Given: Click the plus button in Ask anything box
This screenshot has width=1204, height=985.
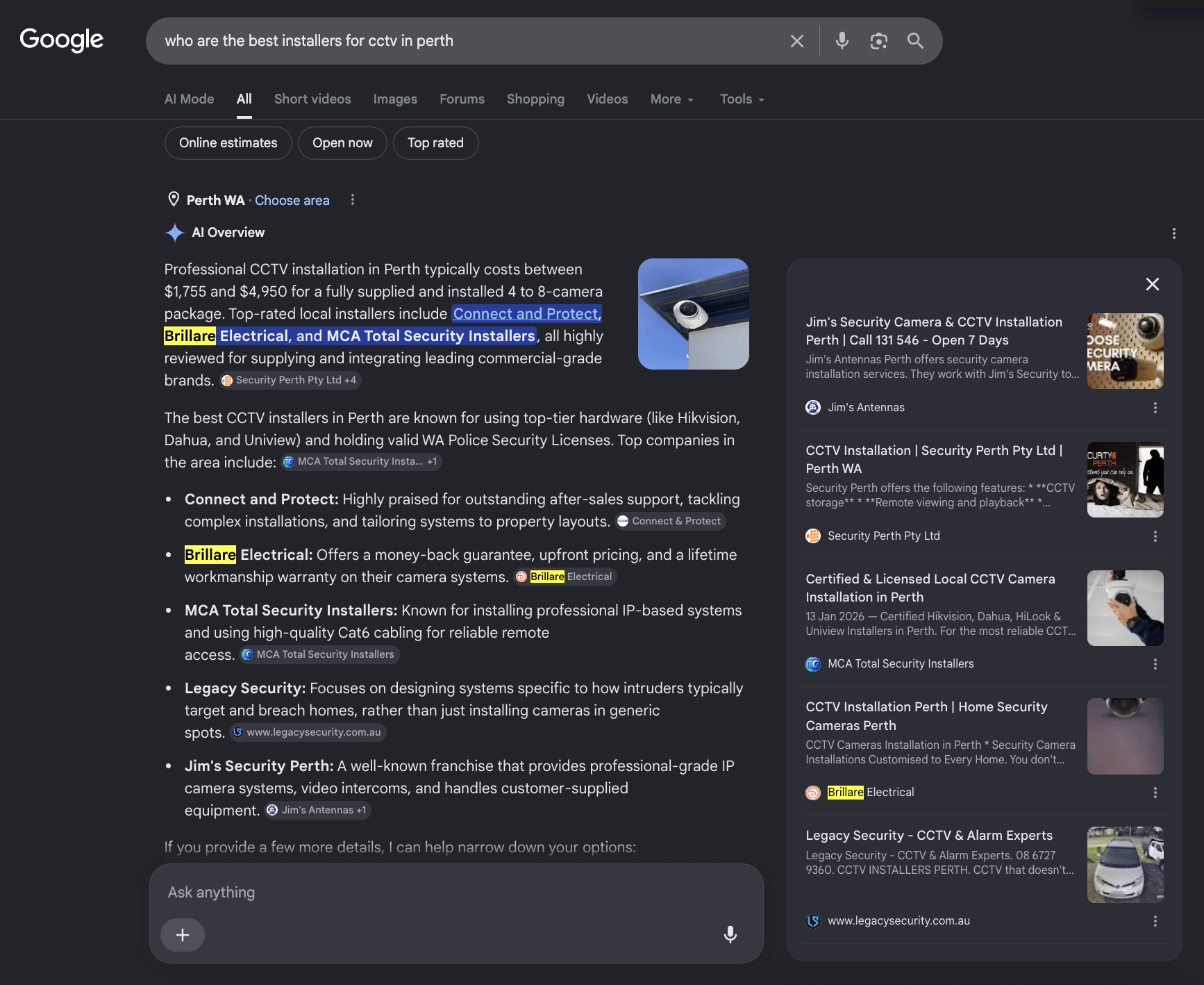Looking at the screenshot, I should [x=183, y=935].
